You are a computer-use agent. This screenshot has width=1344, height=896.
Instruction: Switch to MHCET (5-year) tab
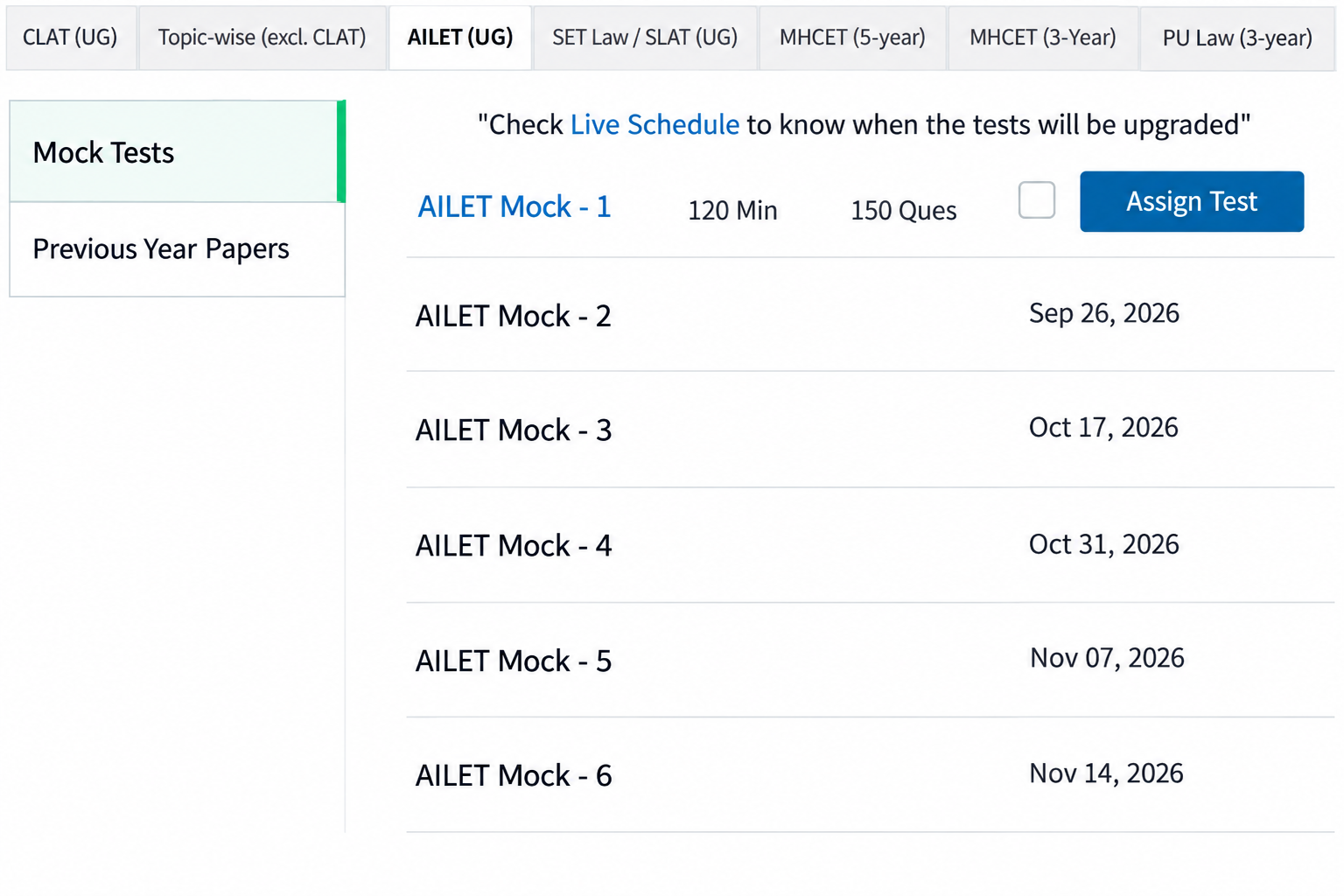click(x=852, y=38)
